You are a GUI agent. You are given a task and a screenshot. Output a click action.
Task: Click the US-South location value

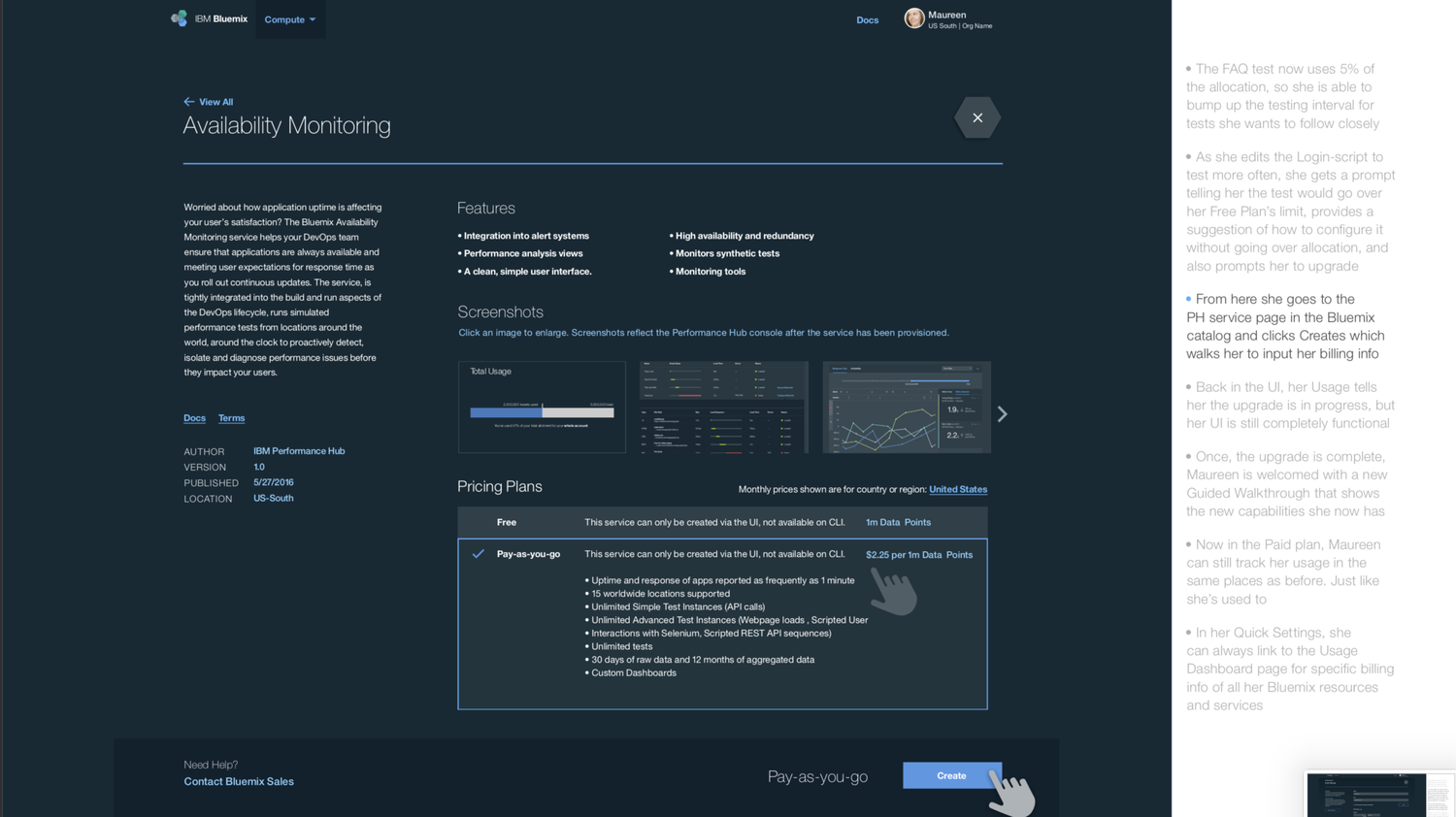274,498
